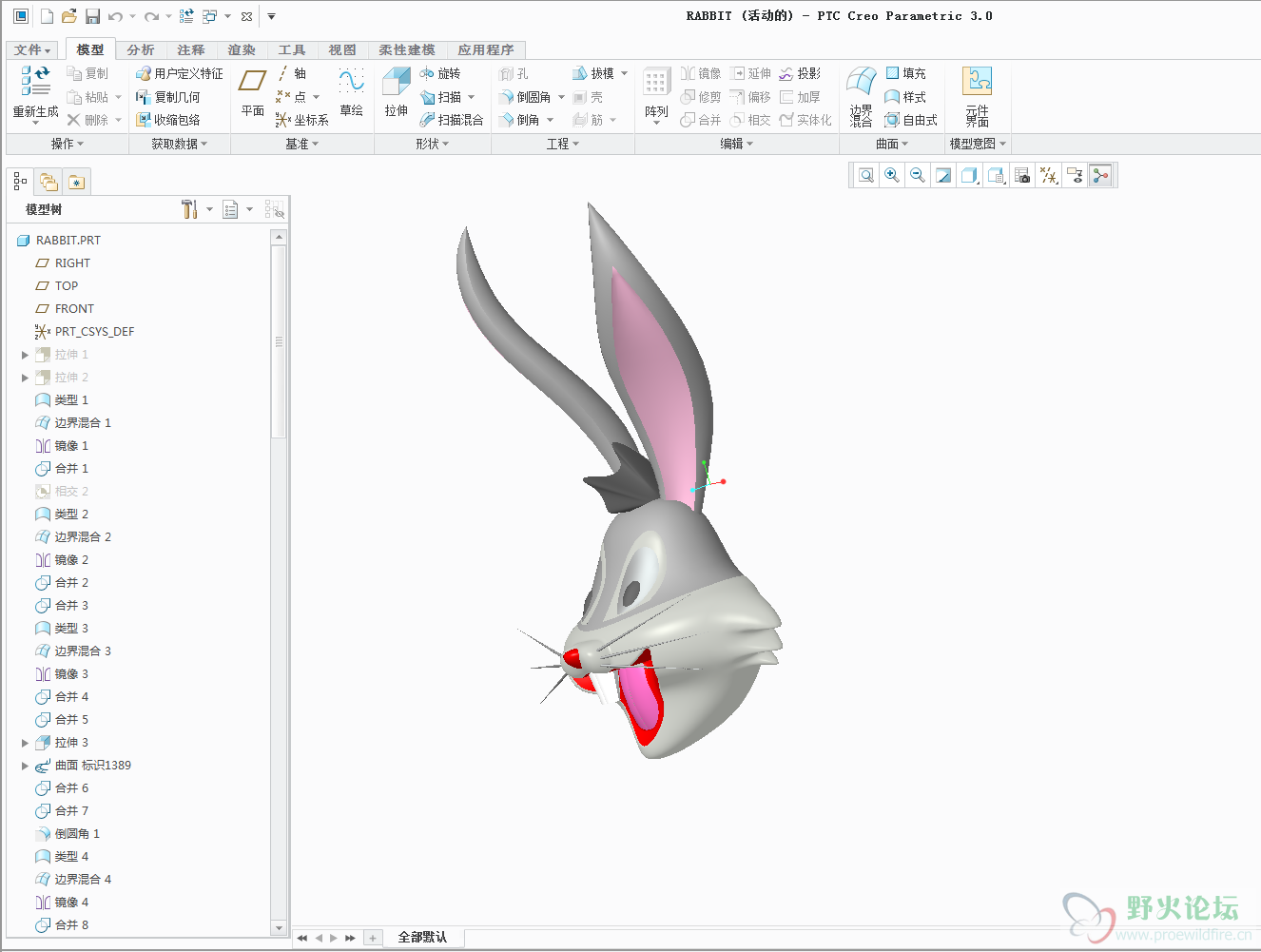Image resolution: width=1261 pixels, height=952 pixels.
Task: Select the Revolve (旋转) tool
Action: click(440, 73)
